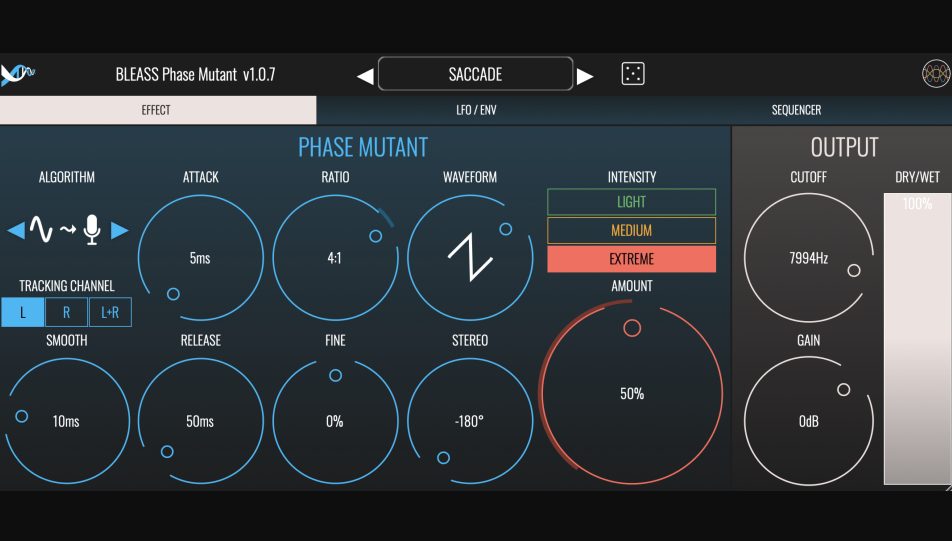Viewport: 952px width, 541px height.
Task: Click the GAIN knob showing 0dB
Action: click(x=809, y=421)
